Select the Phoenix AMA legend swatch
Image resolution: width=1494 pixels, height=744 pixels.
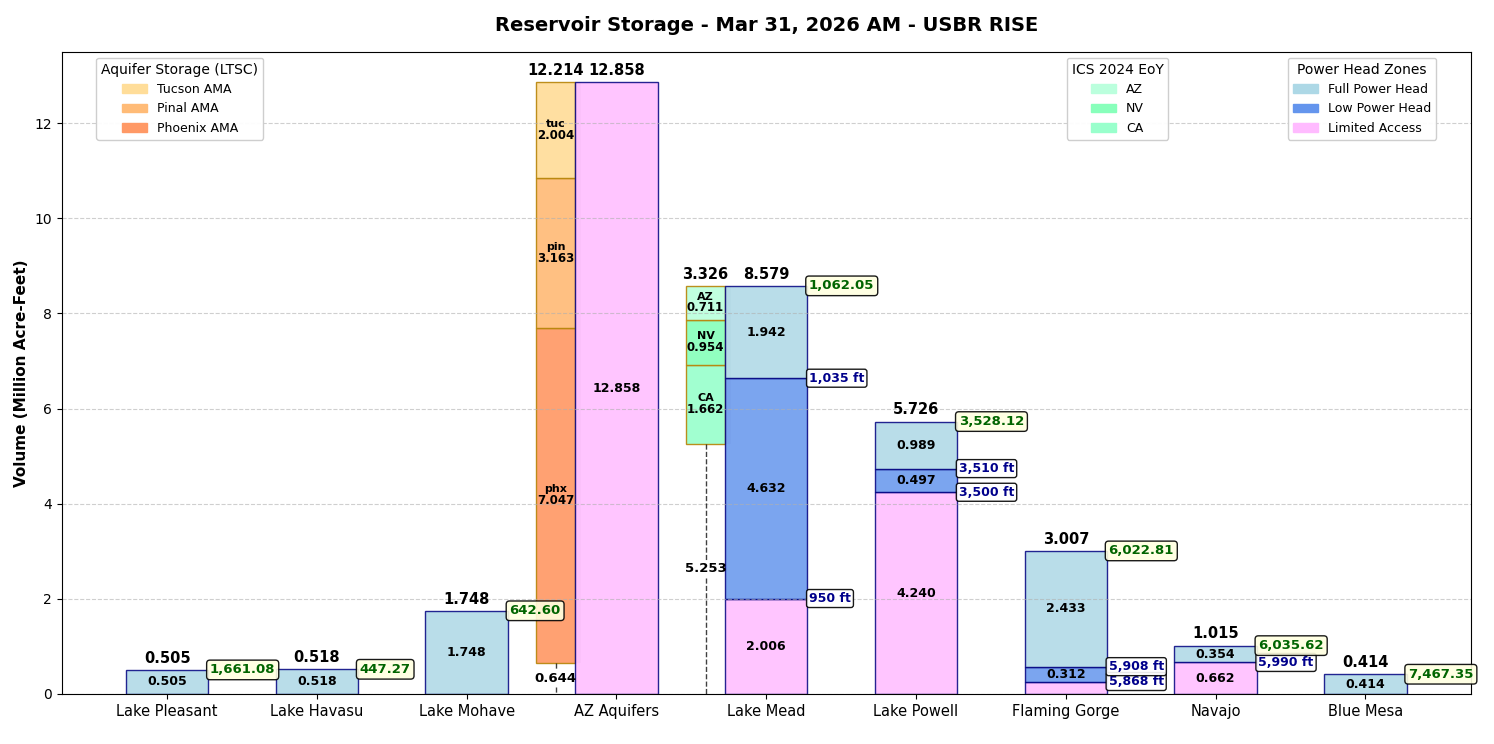(x=134, y=128)
